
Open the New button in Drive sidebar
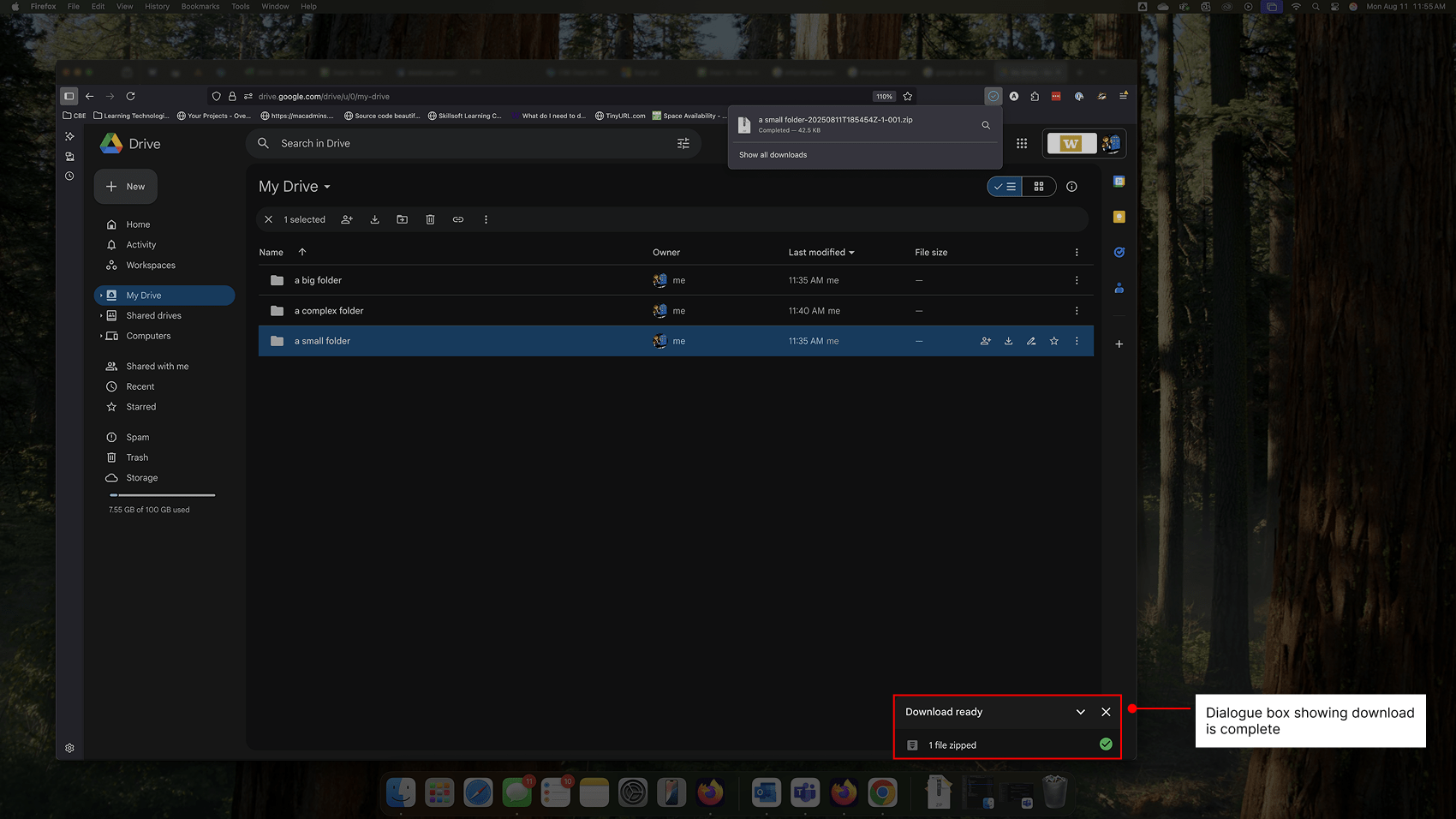125,186
